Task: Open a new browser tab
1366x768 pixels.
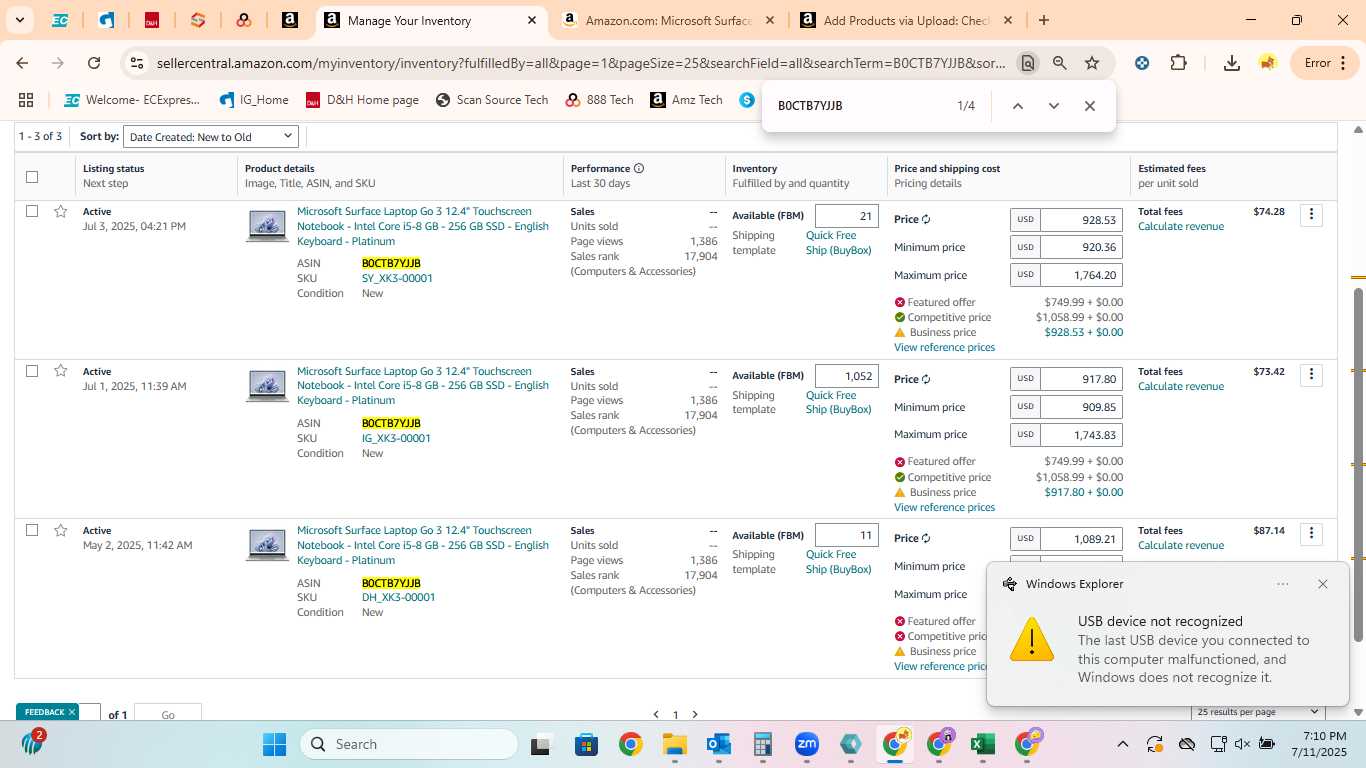Action: click(1044, 20)
